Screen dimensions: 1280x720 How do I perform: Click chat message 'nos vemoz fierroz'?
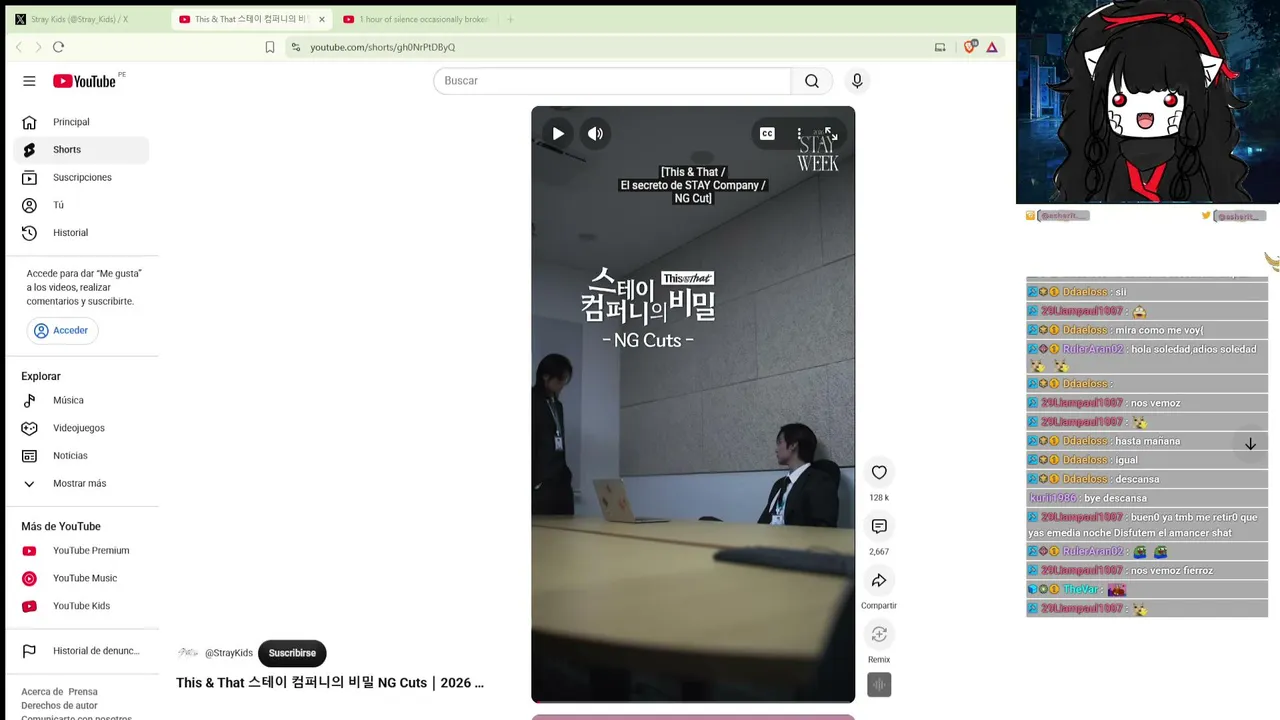(1172, 571)
